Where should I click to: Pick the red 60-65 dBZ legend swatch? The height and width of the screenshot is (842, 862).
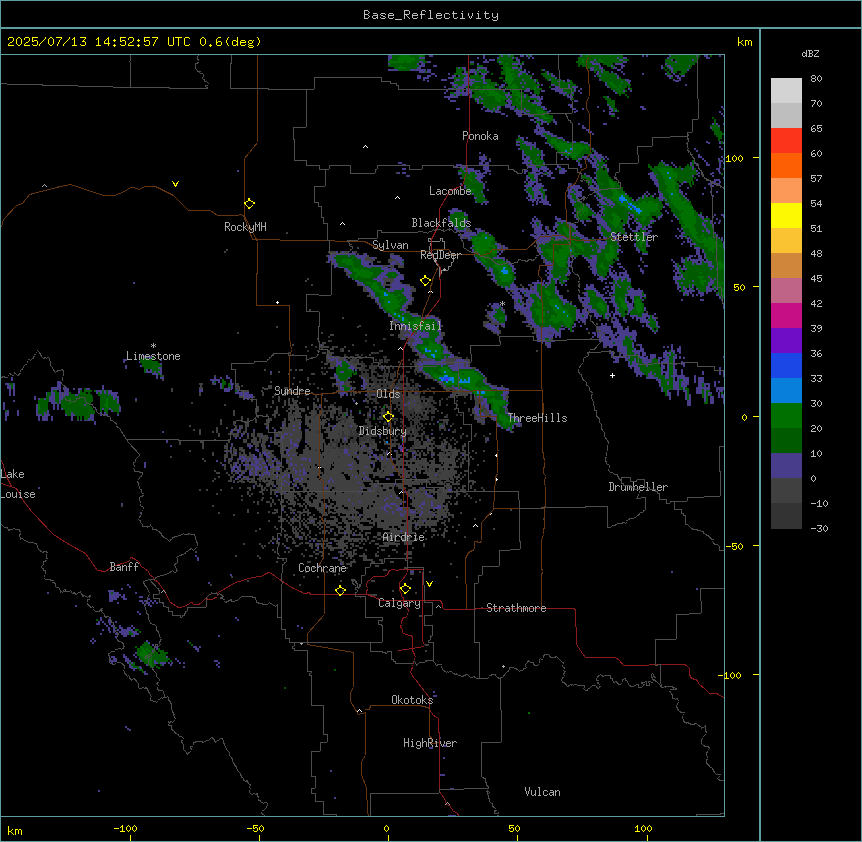click(x=786, y=141)
